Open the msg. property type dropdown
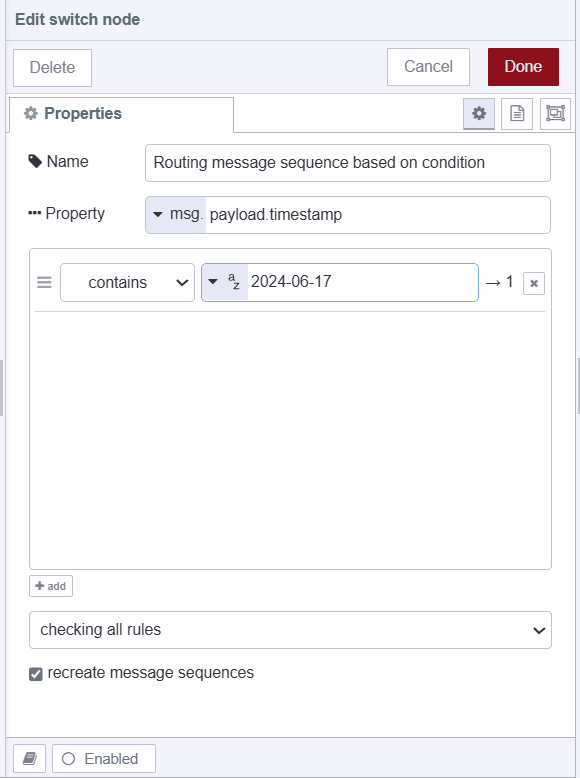The height and width of the screenshot is (778, 580). coord(176,215)
